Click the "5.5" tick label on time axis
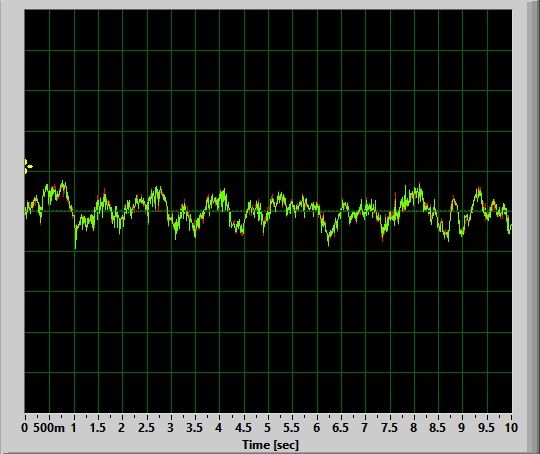This screenshot has height=454, width=540. [x=292, y=427]
